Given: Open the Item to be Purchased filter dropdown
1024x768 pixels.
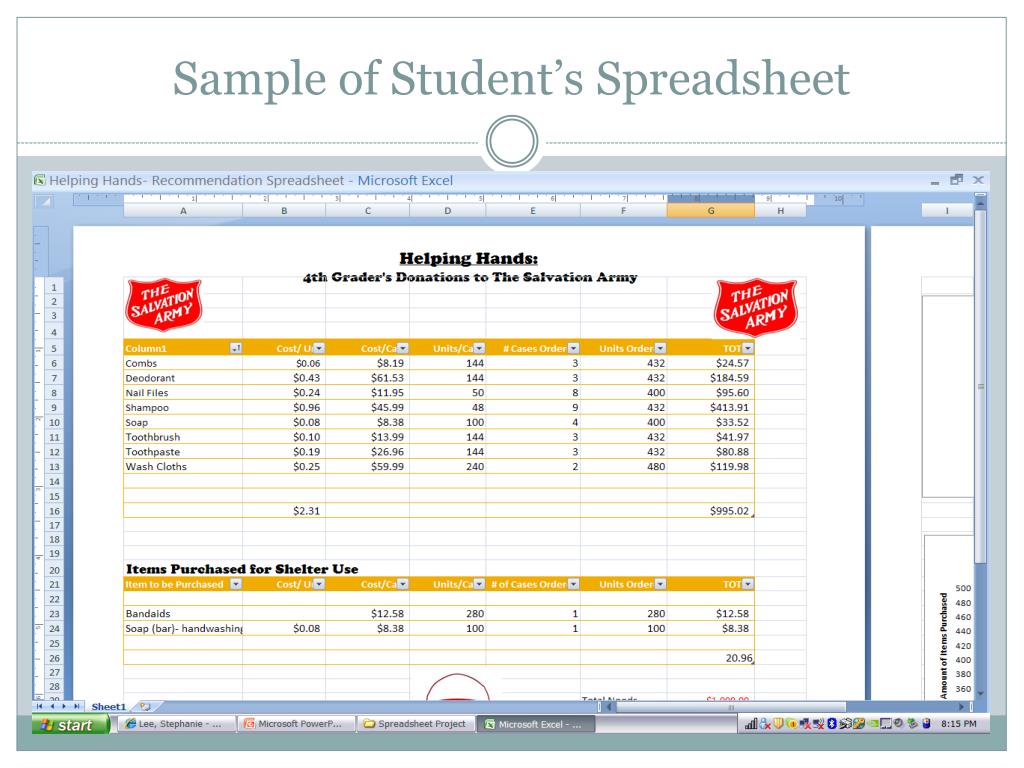Looking at the screenshot, I should pos(236,584).
